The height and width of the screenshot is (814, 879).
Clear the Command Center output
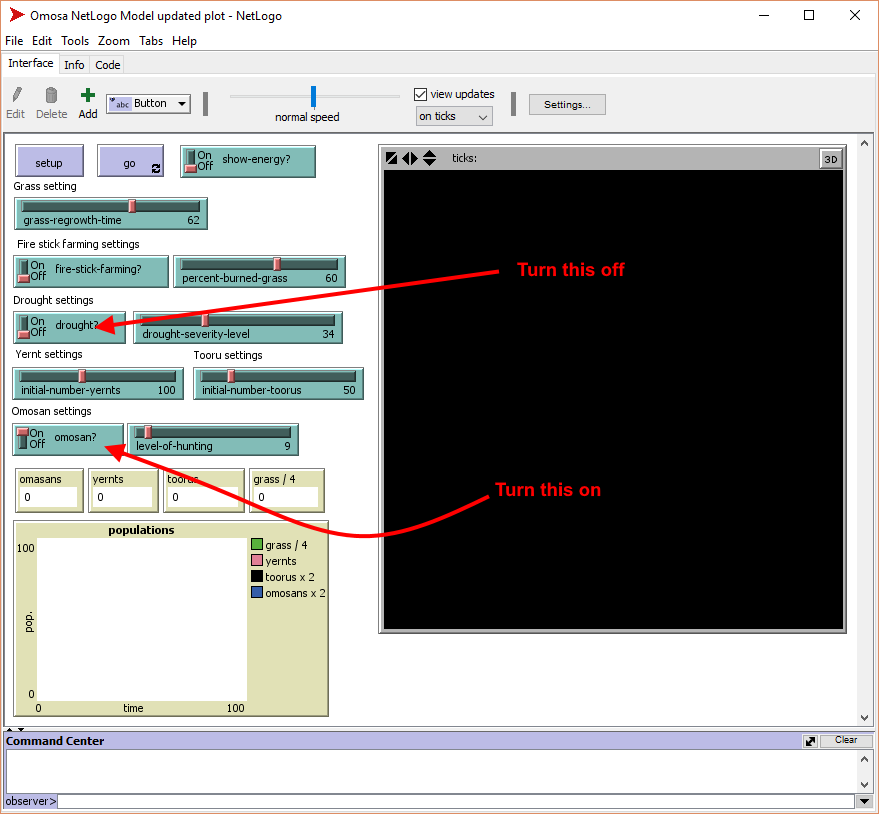(845, 741)
